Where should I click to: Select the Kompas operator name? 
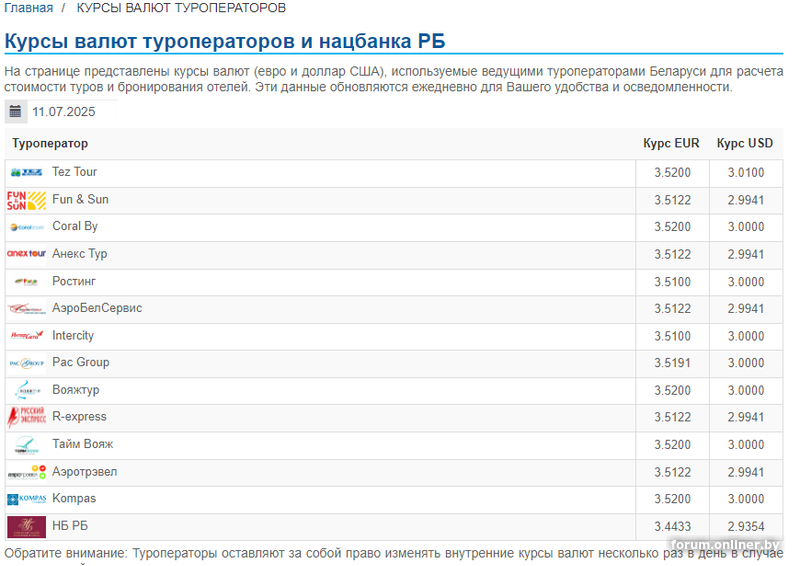[x=74, y=499]
